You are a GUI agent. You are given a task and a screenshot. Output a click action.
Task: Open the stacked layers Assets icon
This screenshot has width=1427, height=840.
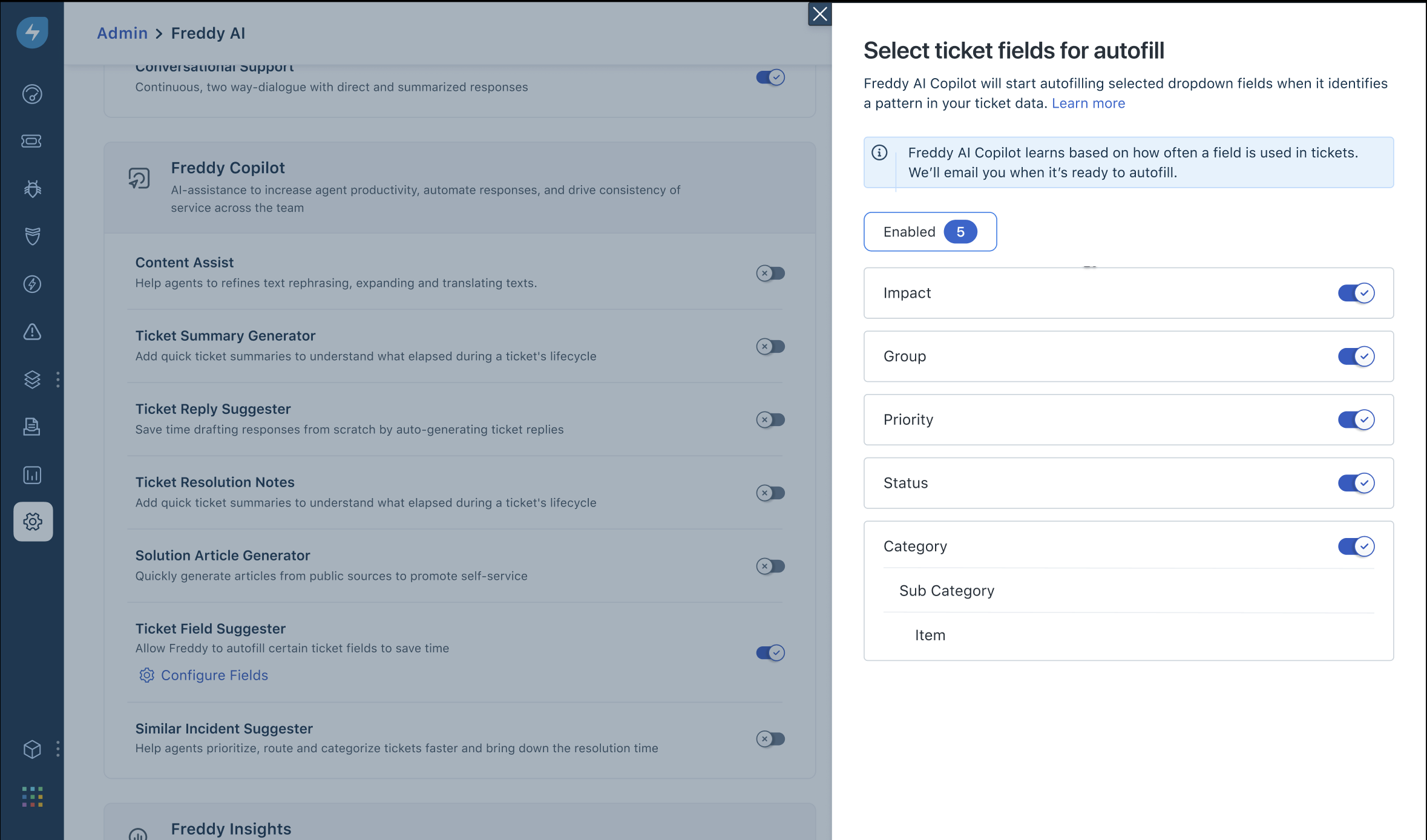pos(32,379)
